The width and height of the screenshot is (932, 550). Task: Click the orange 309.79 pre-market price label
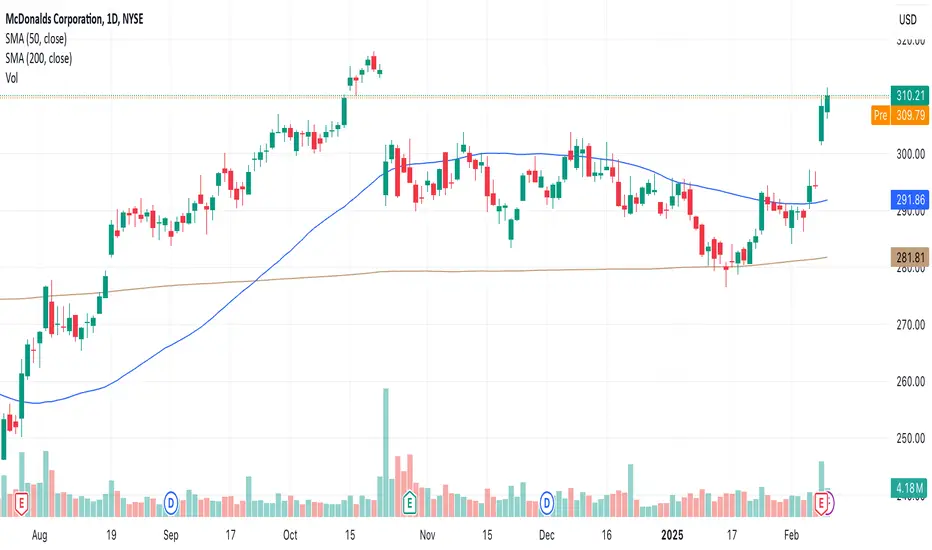coord(910,115)
